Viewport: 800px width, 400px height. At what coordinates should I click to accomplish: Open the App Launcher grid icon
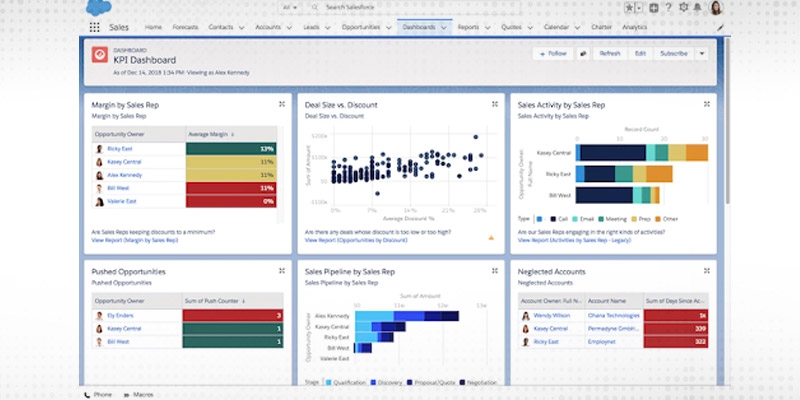point(94,28)
